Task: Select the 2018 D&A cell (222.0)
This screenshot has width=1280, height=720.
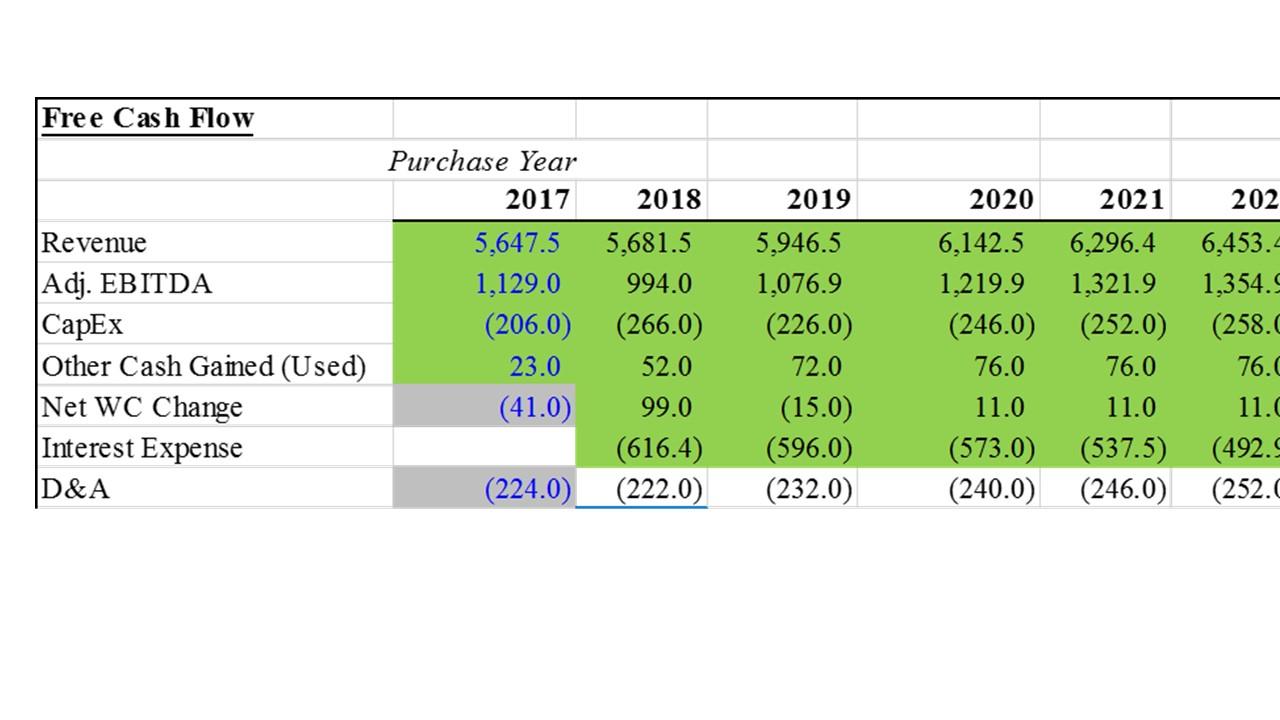Action: pos(642,488)
